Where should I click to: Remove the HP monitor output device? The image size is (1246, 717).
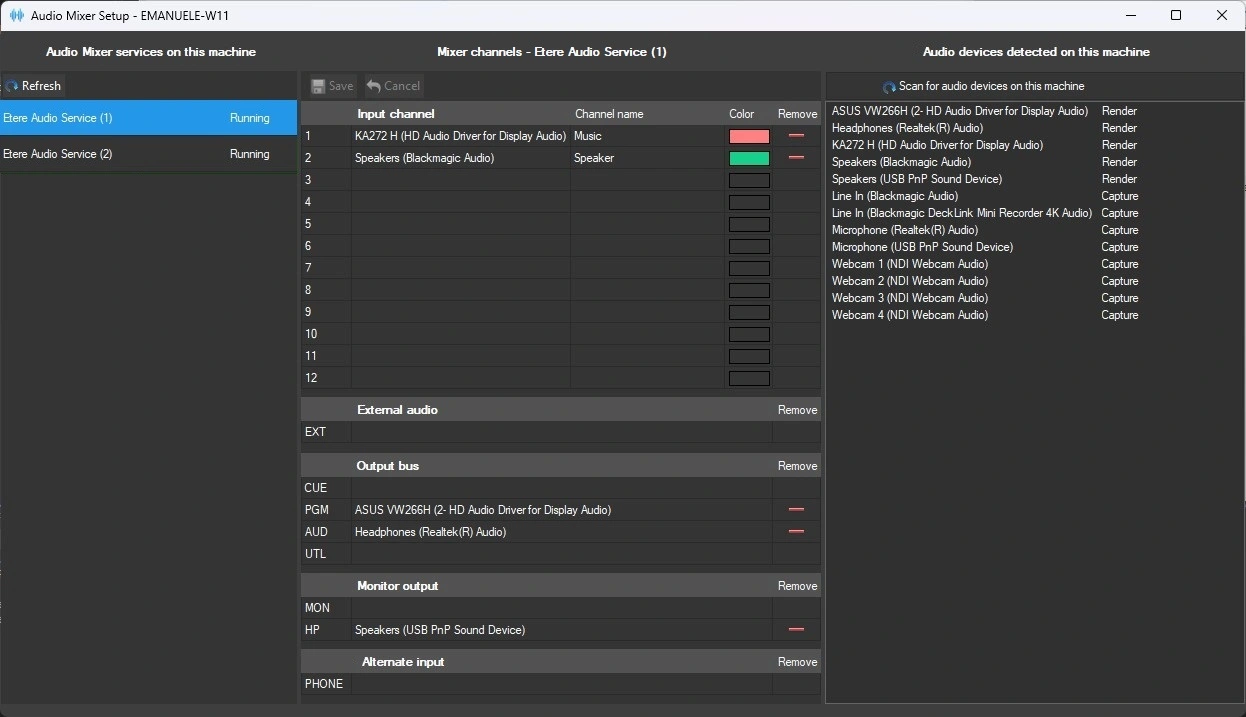pyautogui.click(x=796, y=630)
